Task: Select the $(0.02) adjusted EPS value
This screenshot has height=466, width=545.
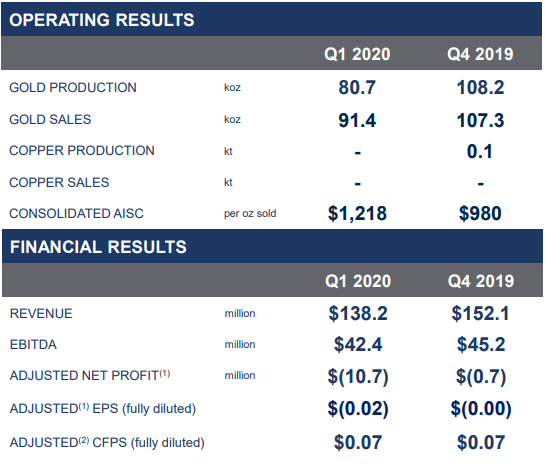Action: [358, 409]
